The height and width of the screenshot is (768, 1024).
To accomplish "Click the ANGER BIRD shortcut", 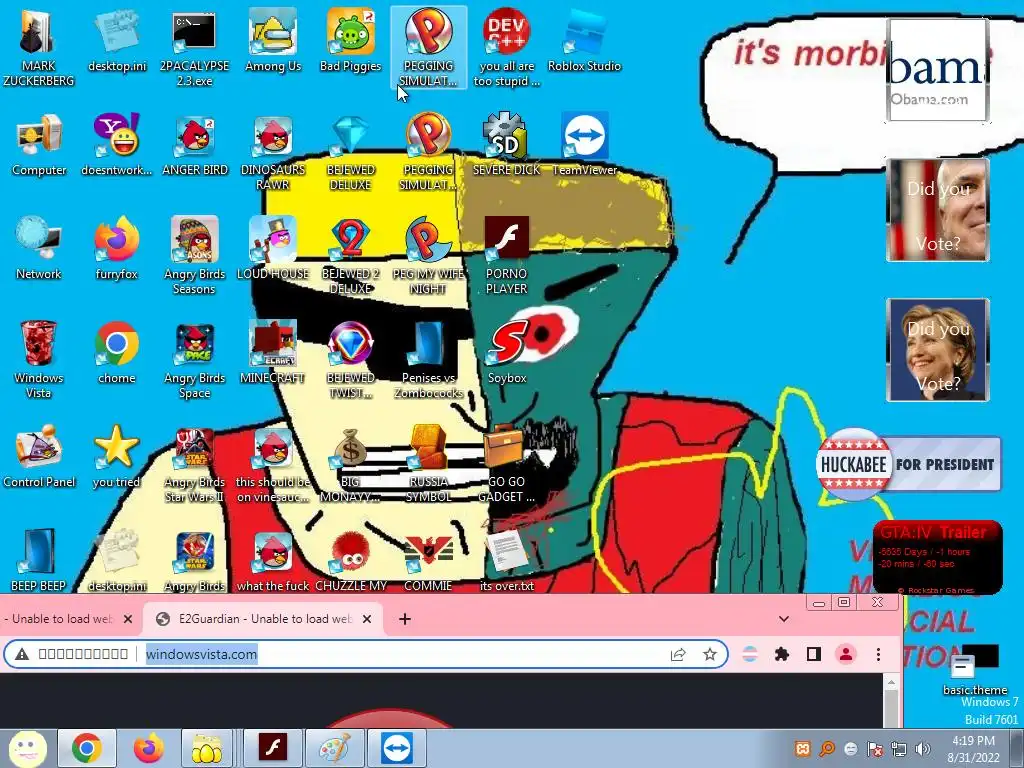I will pyautogui.click(x=195, y=145).
